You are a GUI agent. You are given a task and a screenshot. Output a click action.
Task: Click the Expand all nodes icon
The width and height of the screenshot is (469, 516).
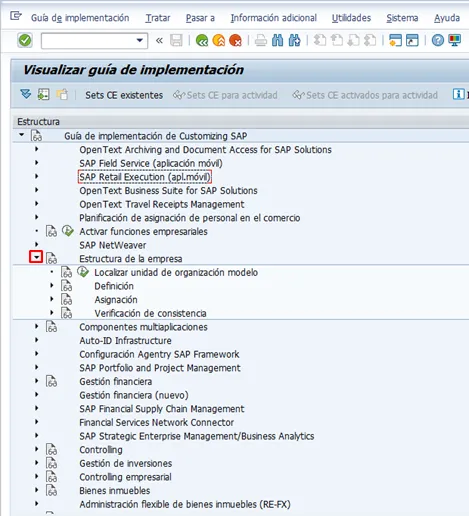26,94
